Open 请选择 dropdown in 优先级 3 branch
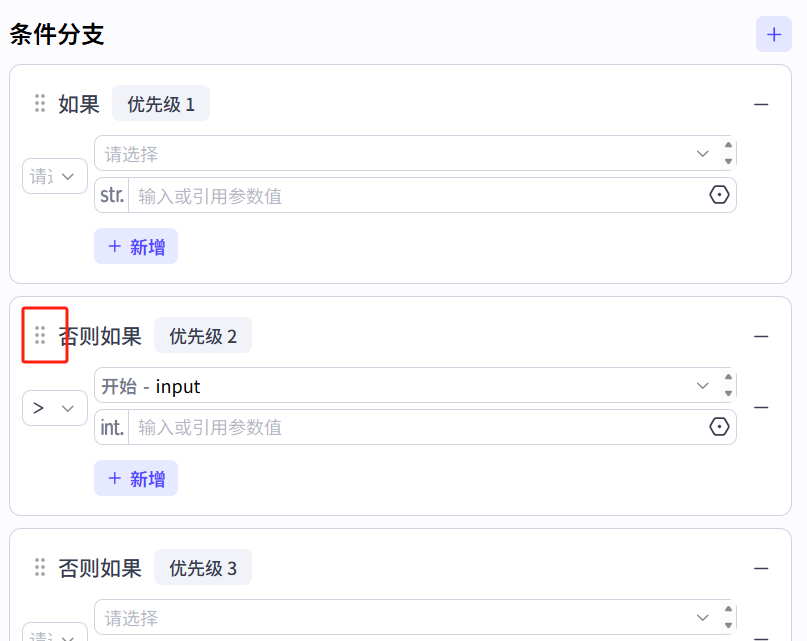The width and height of the screenshot is (807, 641). [x=400, y=618]
